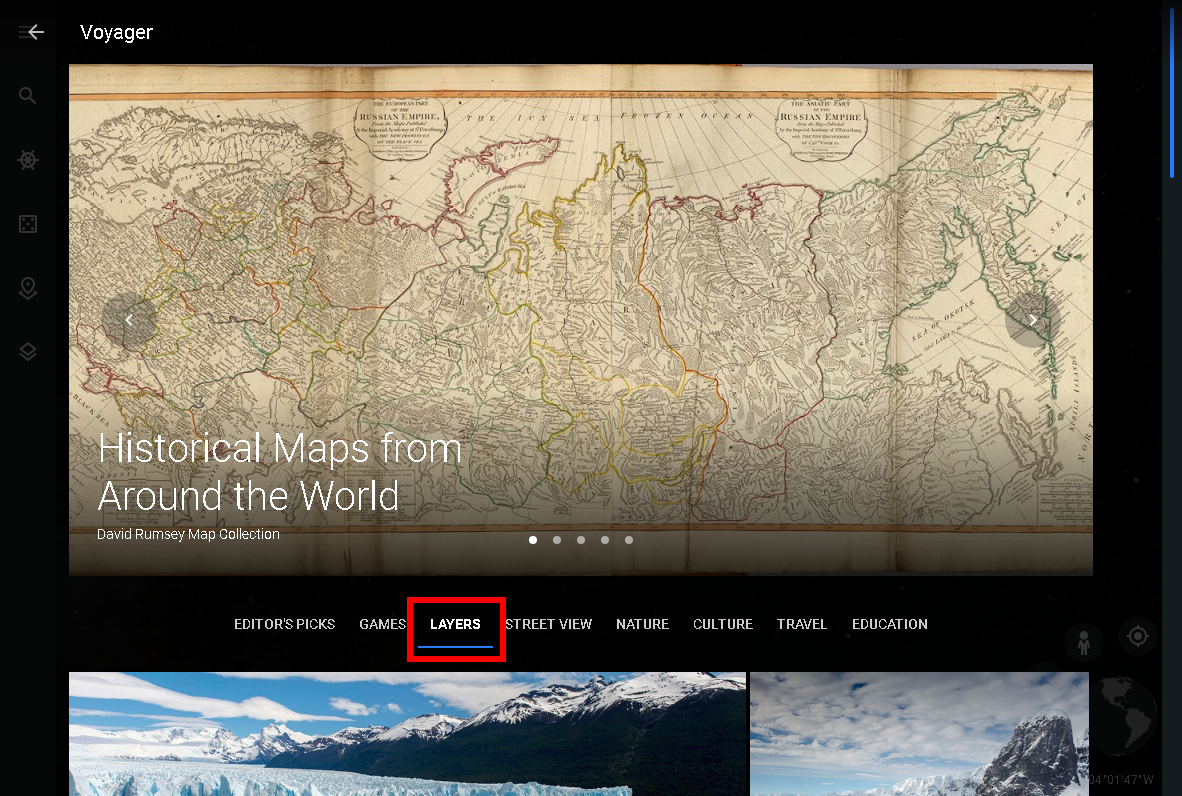The image size is (1182, 796).
Task: Go to the Travel tab
Action: pyautogui.click(x=802, y=624)
